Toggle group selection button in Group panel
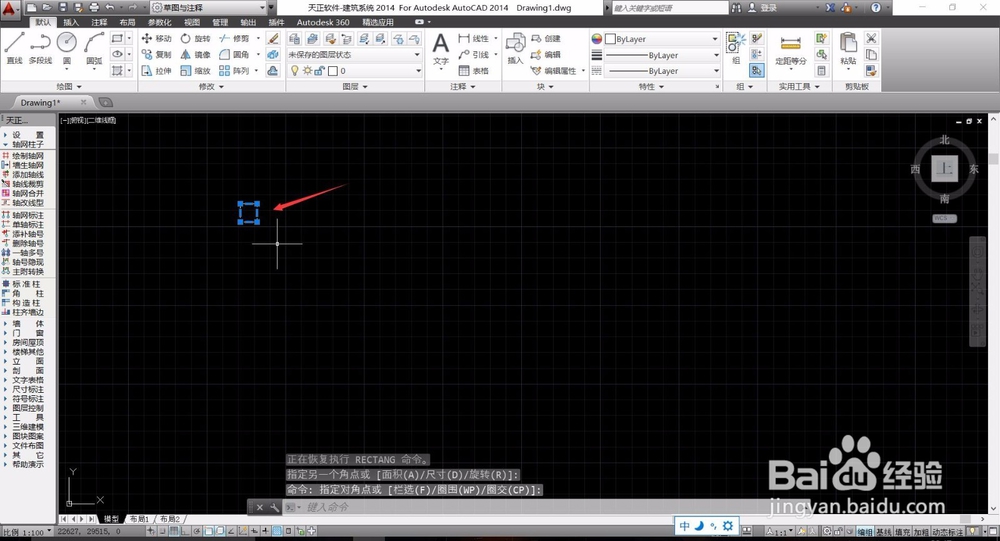 coord(756,70)
